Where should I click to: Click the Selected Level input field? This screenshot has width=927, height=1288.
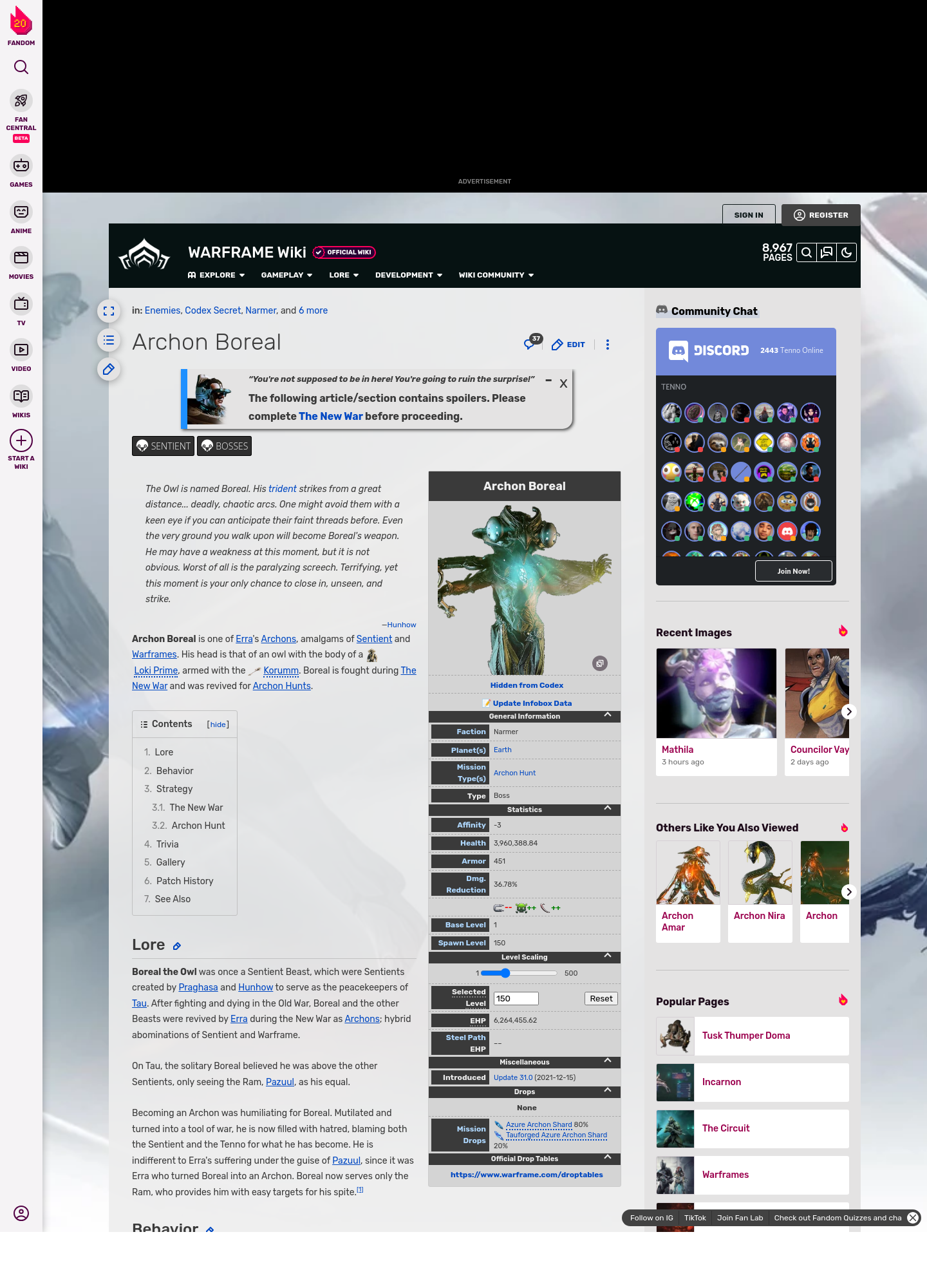point(516,998)
